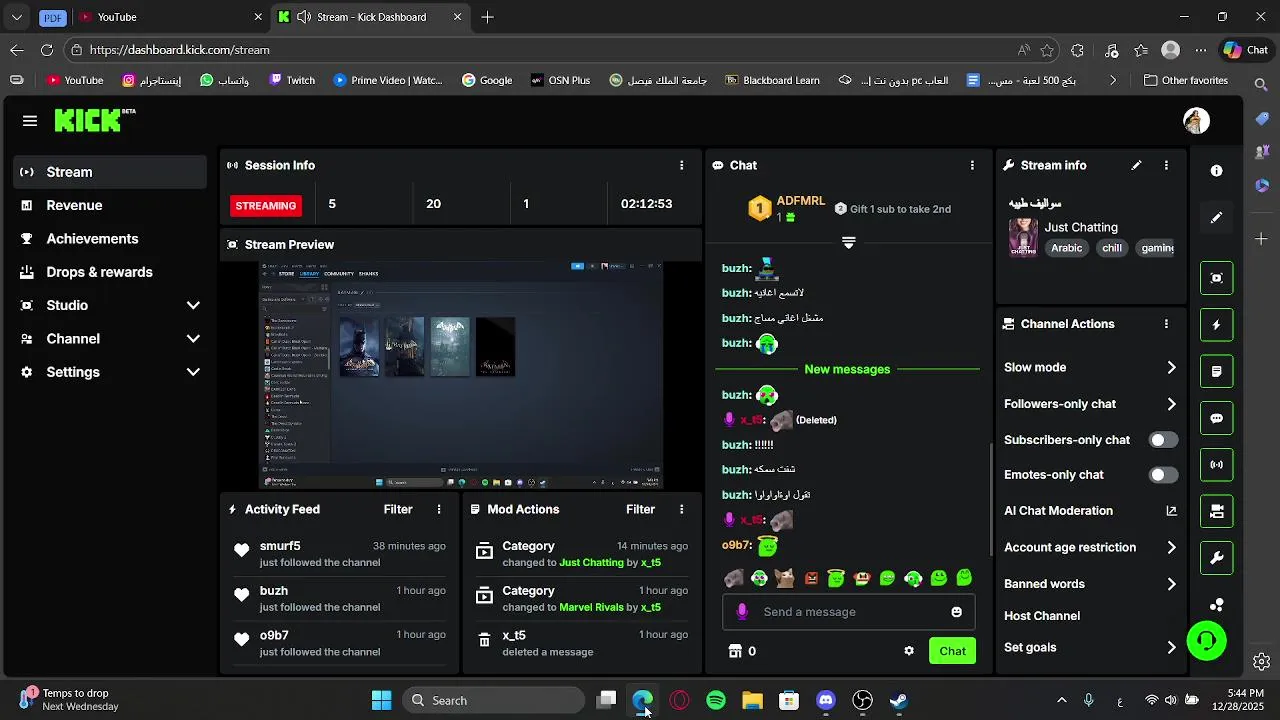Click the Arabic stream tag
This screenshot has width=1280, height=720.
tap(1066, 248)
